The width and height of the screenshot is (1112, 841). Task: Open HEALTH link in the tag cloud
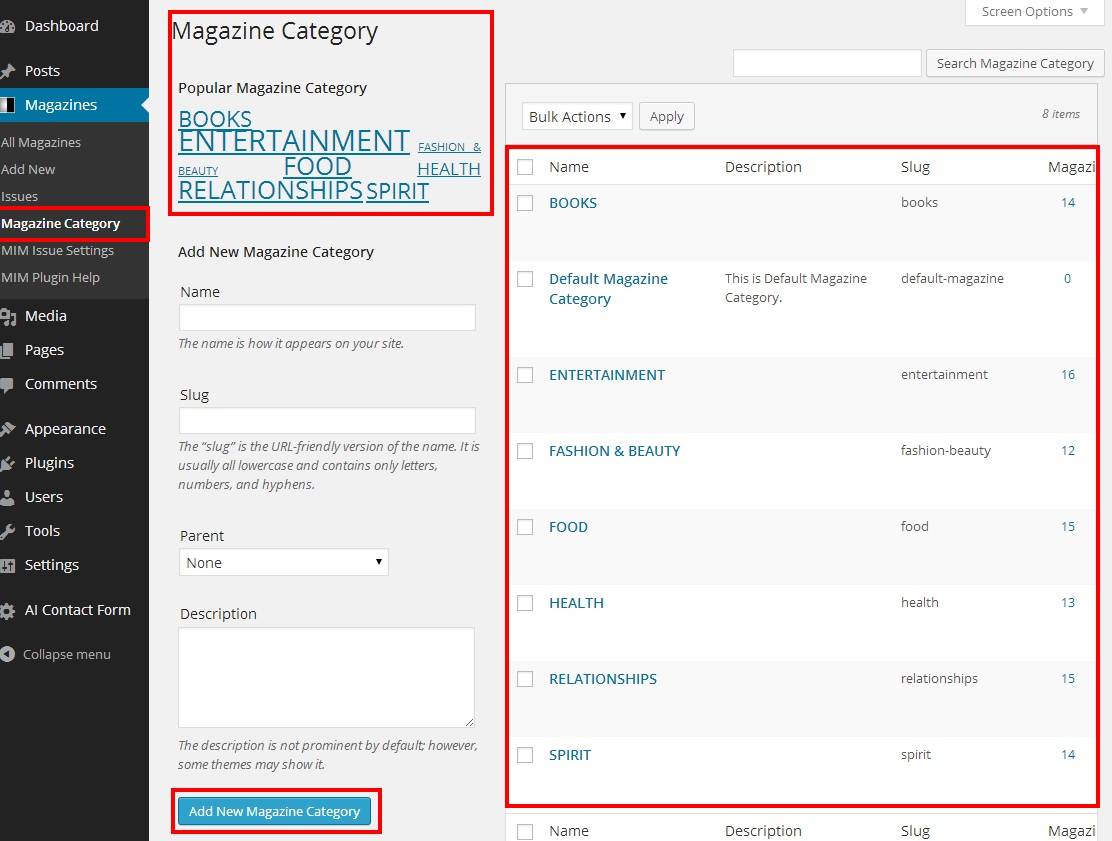pyautogui.click(x=449, y=169)
